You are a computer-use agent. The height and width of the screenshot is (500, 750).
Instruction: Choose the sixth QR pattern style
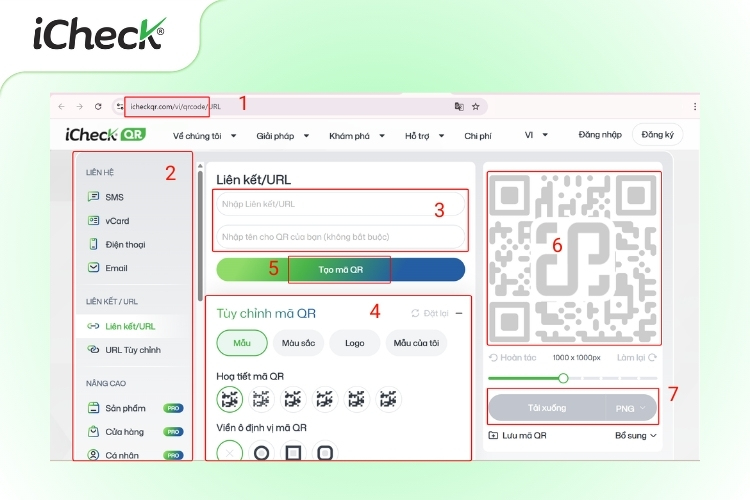tap(388, 399)
